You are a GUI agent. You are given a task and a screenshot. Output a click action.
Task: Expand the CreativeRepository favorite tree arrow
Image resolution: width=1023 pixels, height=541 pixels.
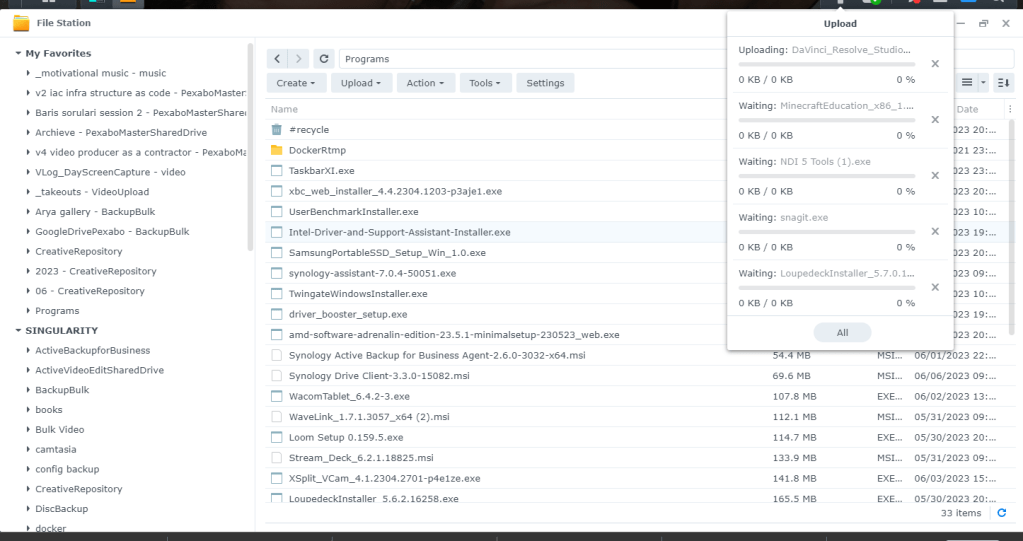pos(28,251)
